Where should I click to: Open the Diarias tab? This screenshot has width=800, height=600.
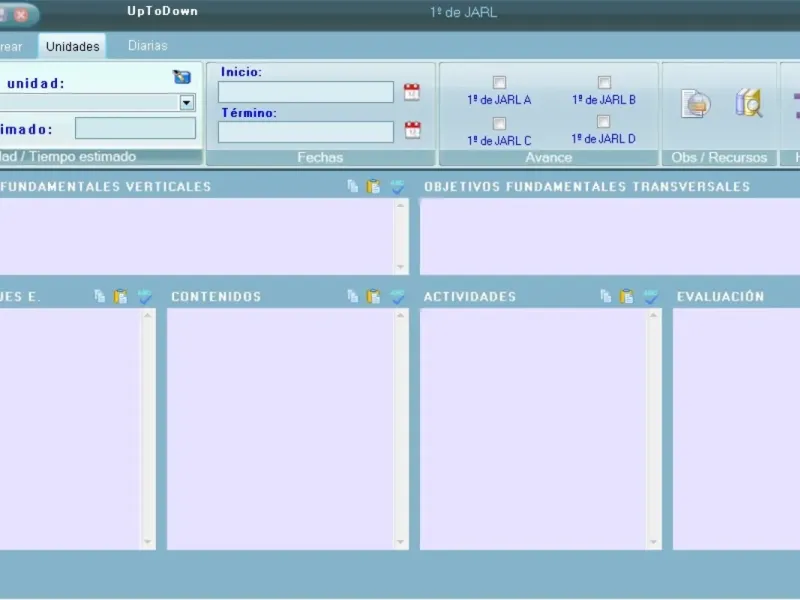[147, 46]
